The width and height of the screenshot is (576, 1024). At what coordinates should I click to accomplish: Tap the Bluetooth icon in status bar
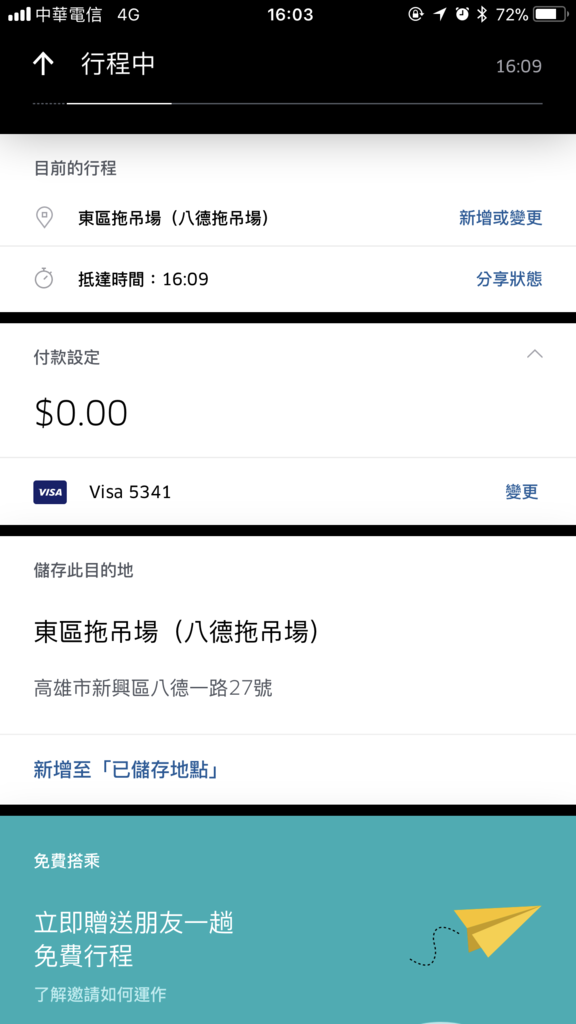click(x=482, y=14)
